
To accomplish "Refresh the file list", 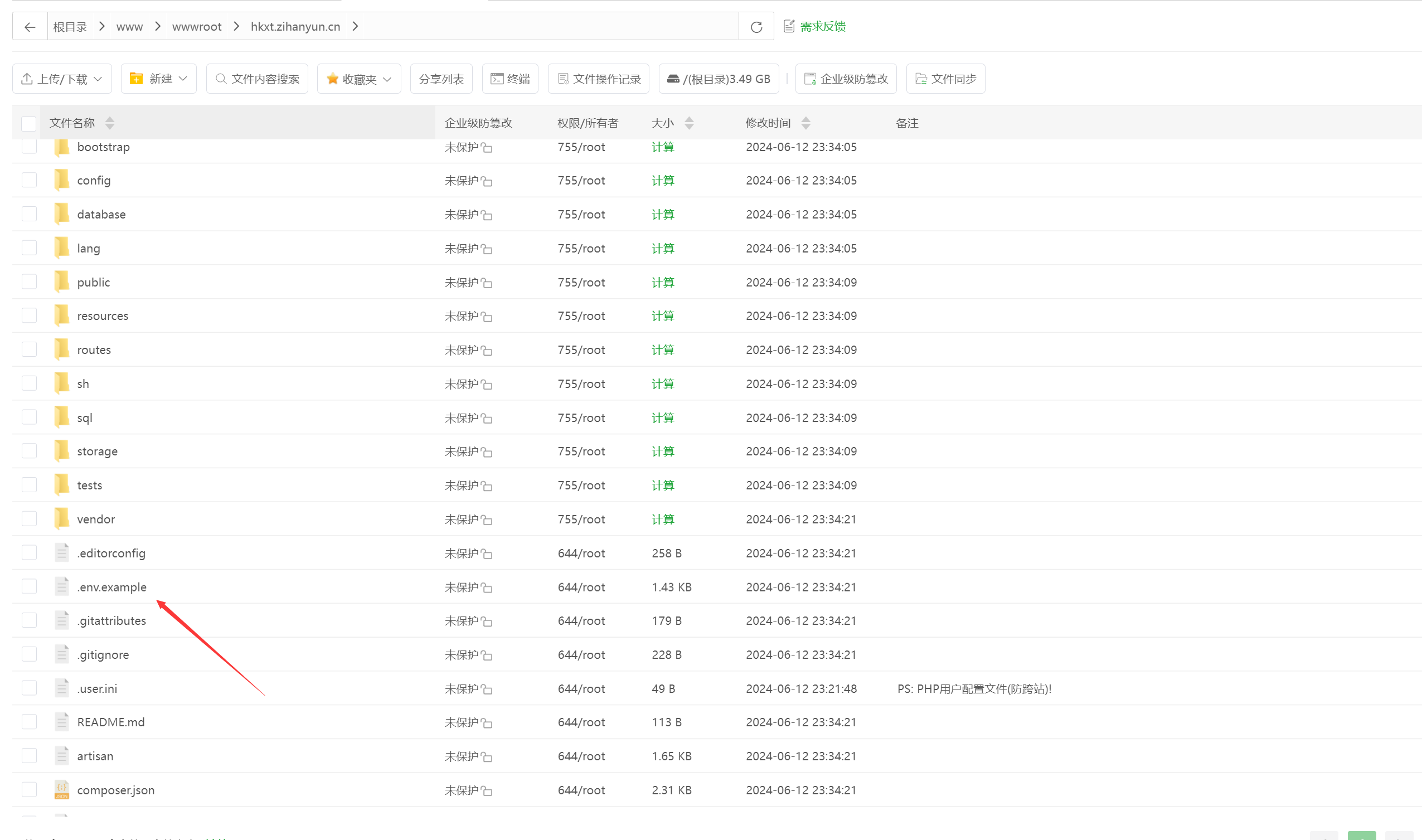I will pyautogui.click(x=756, y=27).
